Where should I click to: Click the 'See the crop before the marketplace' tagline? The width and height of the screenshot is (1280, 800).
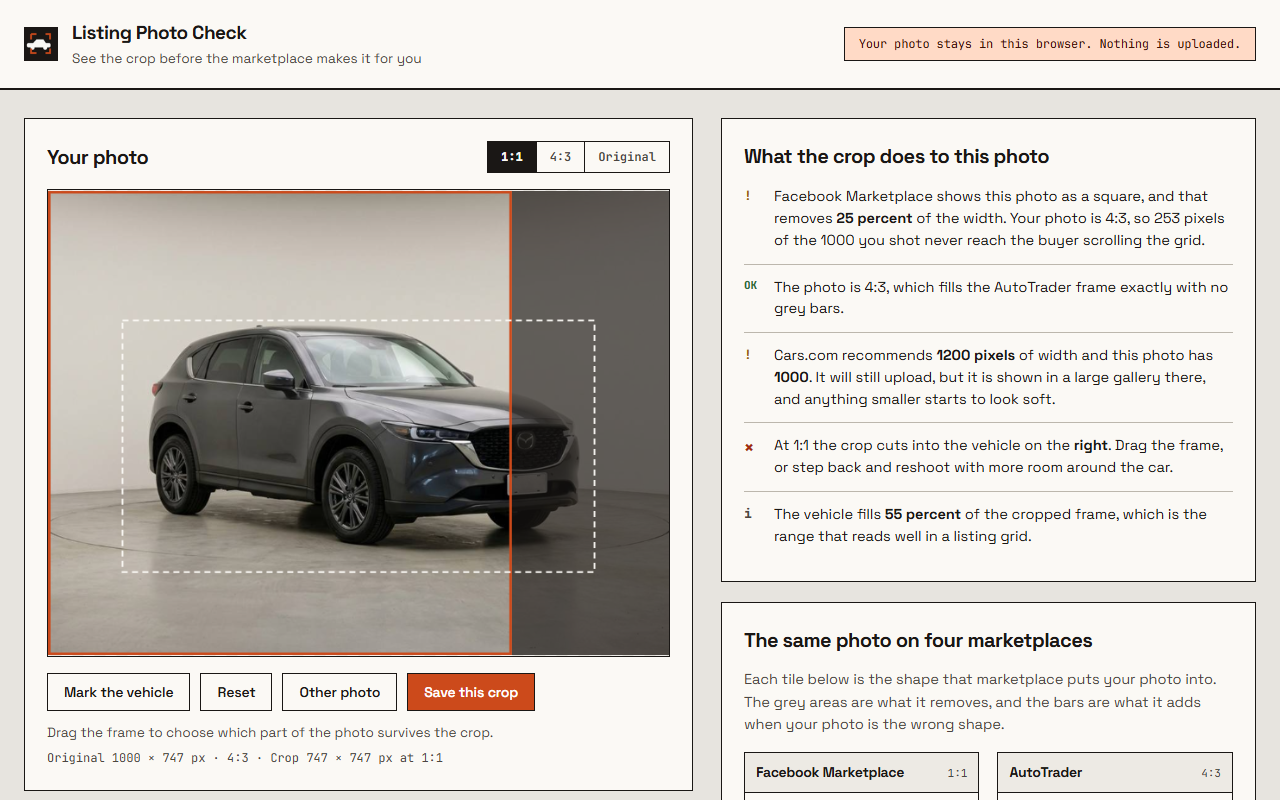(x=247, y=59)
